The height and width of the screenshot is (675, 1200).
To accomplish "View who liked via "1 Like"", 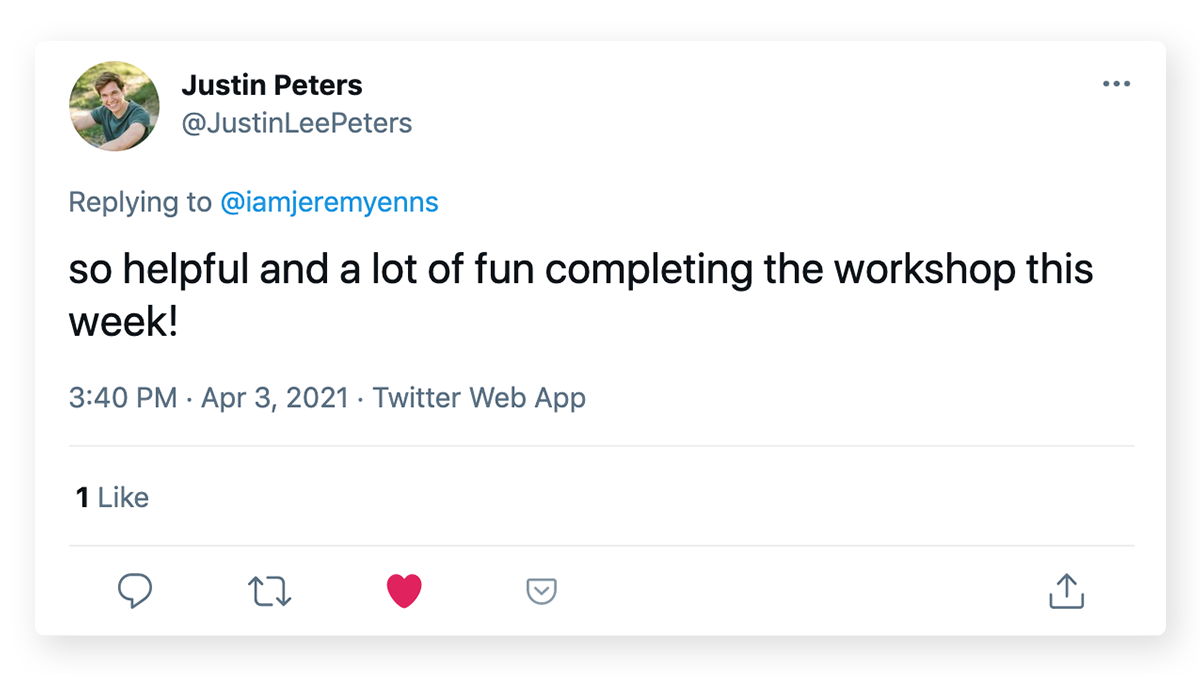I will point(113,497).
